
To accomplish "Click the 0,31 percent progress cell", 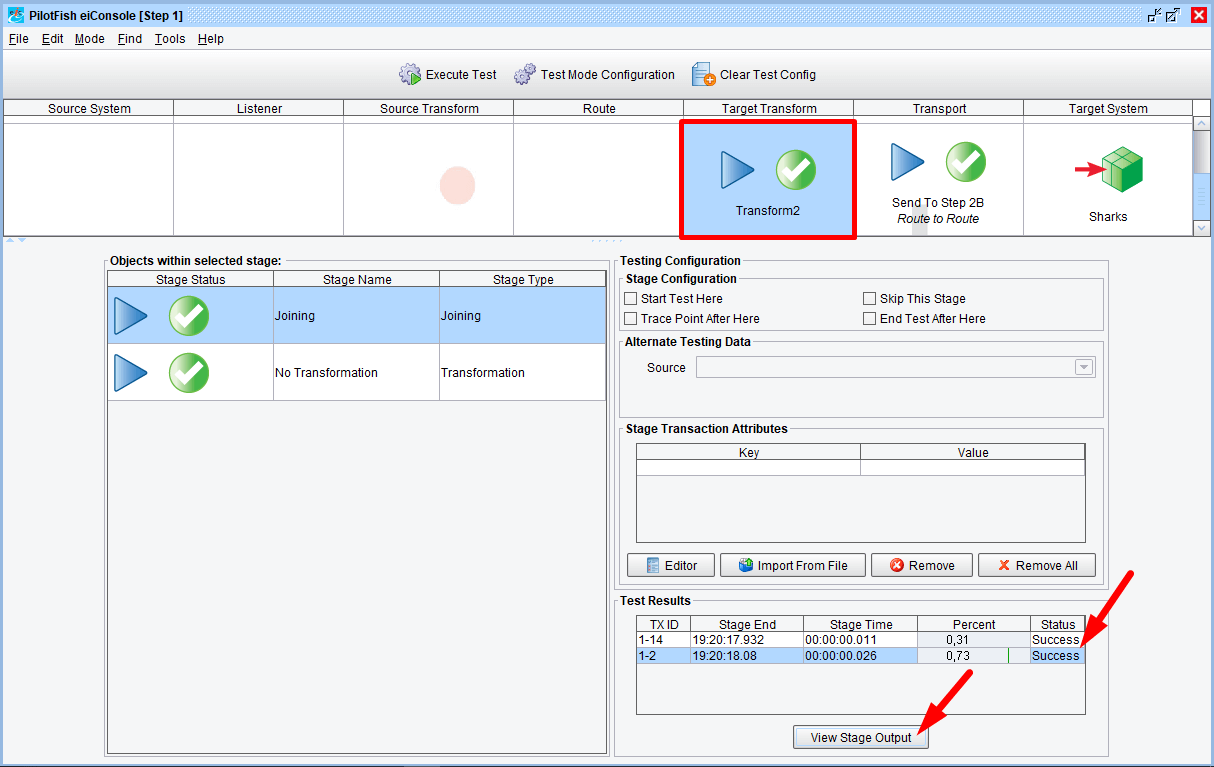I will (x=974, y=640).
